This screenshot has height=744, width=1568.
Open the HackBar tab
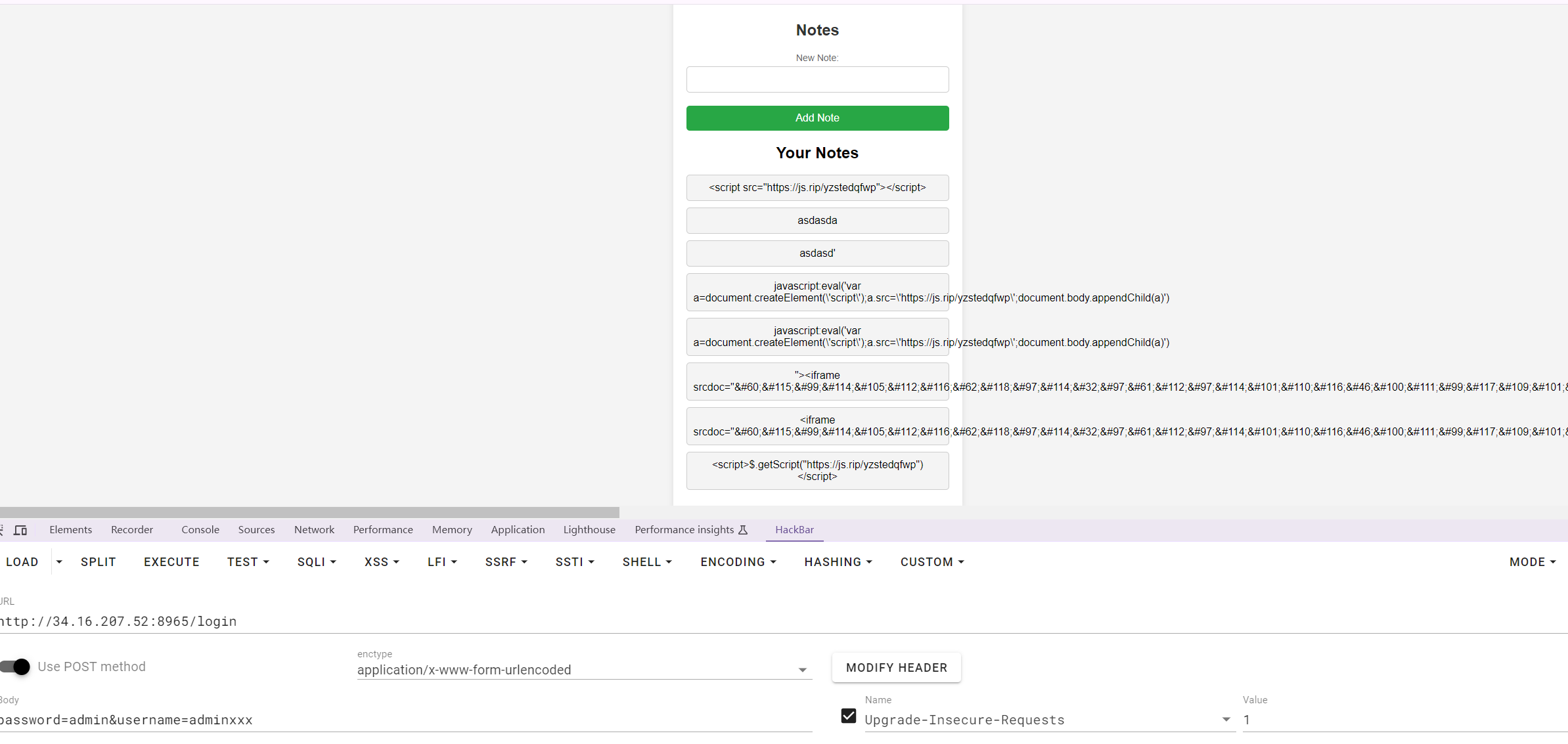[x=794, y=530]
